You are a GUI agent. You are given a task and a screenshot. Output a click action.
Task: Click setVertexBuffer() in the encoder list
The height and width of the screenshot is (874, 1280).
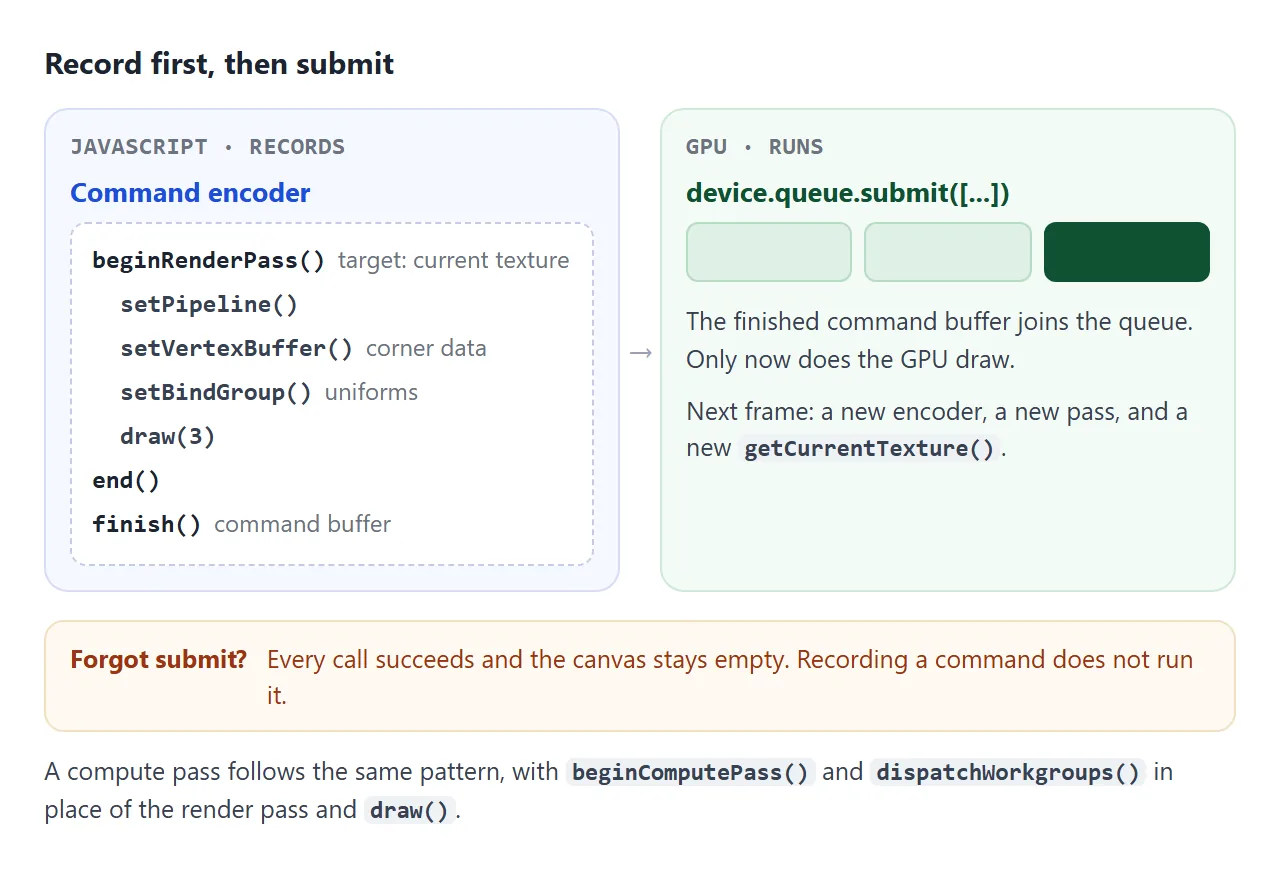tap(237, 349)
